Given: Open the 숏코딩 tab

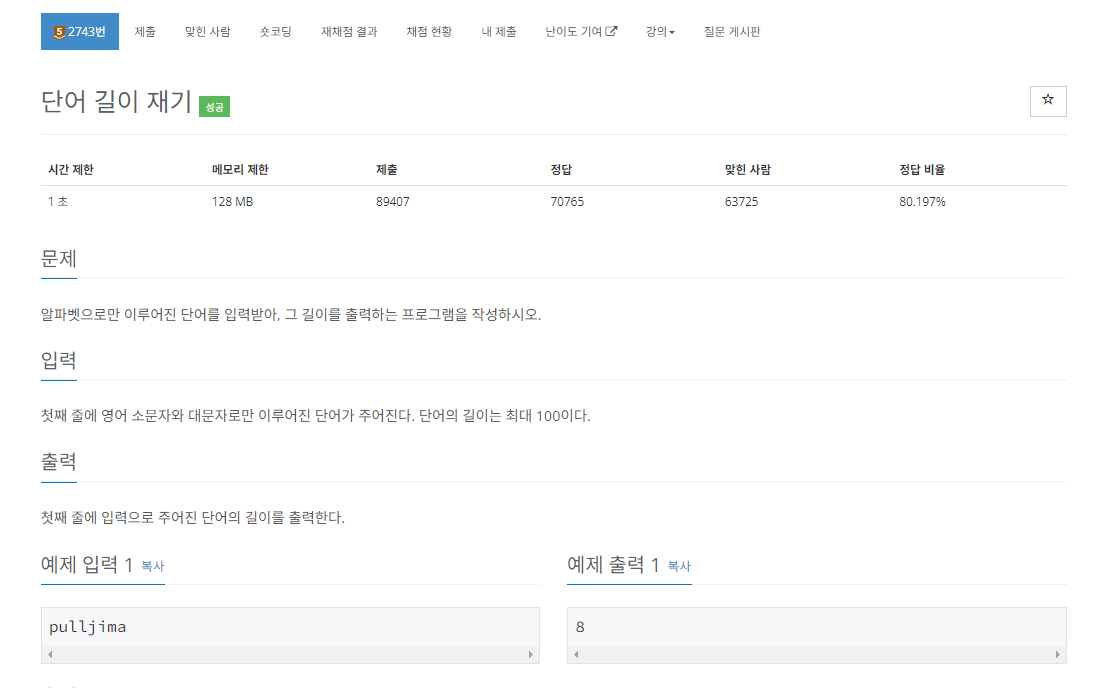Looking at the screenshot, I should coord(275,32).
